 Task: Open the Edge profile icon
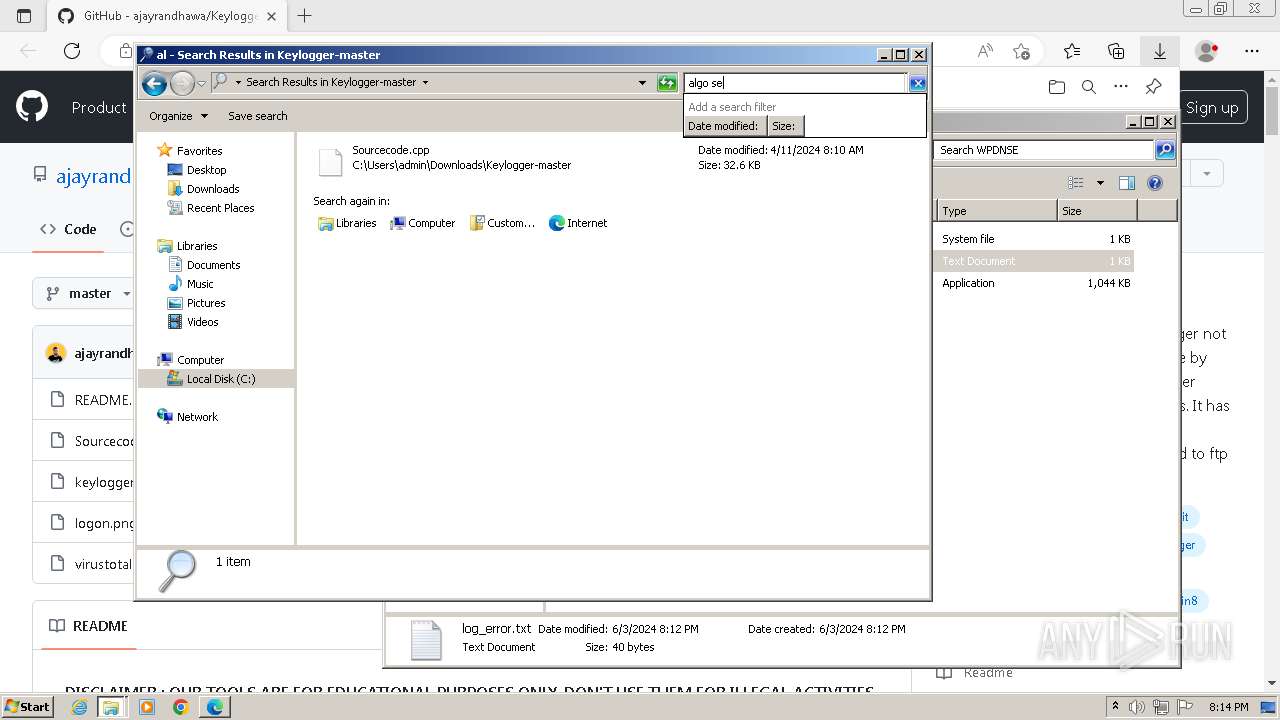1207,51
